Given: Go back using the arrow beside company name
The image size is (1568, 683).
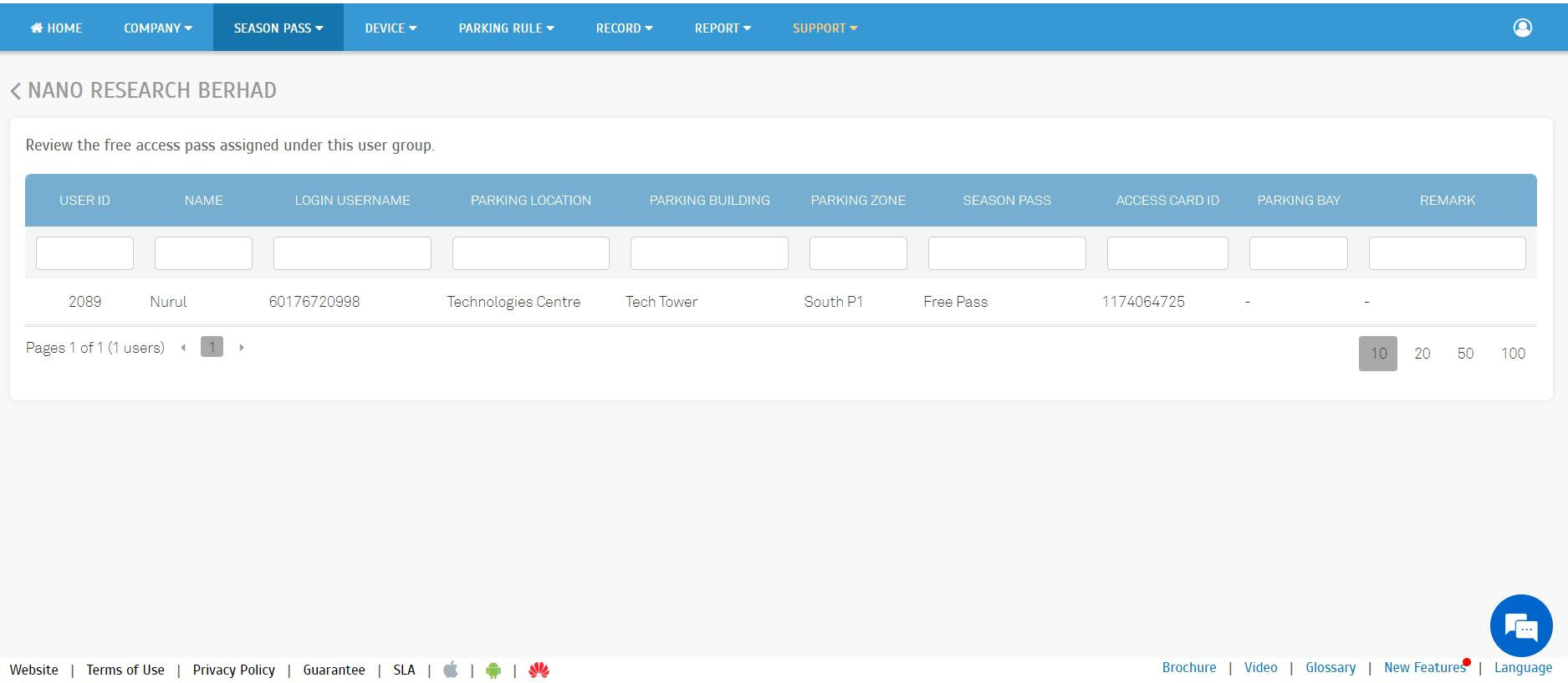Looking at the screenshot, I should 16,91.
